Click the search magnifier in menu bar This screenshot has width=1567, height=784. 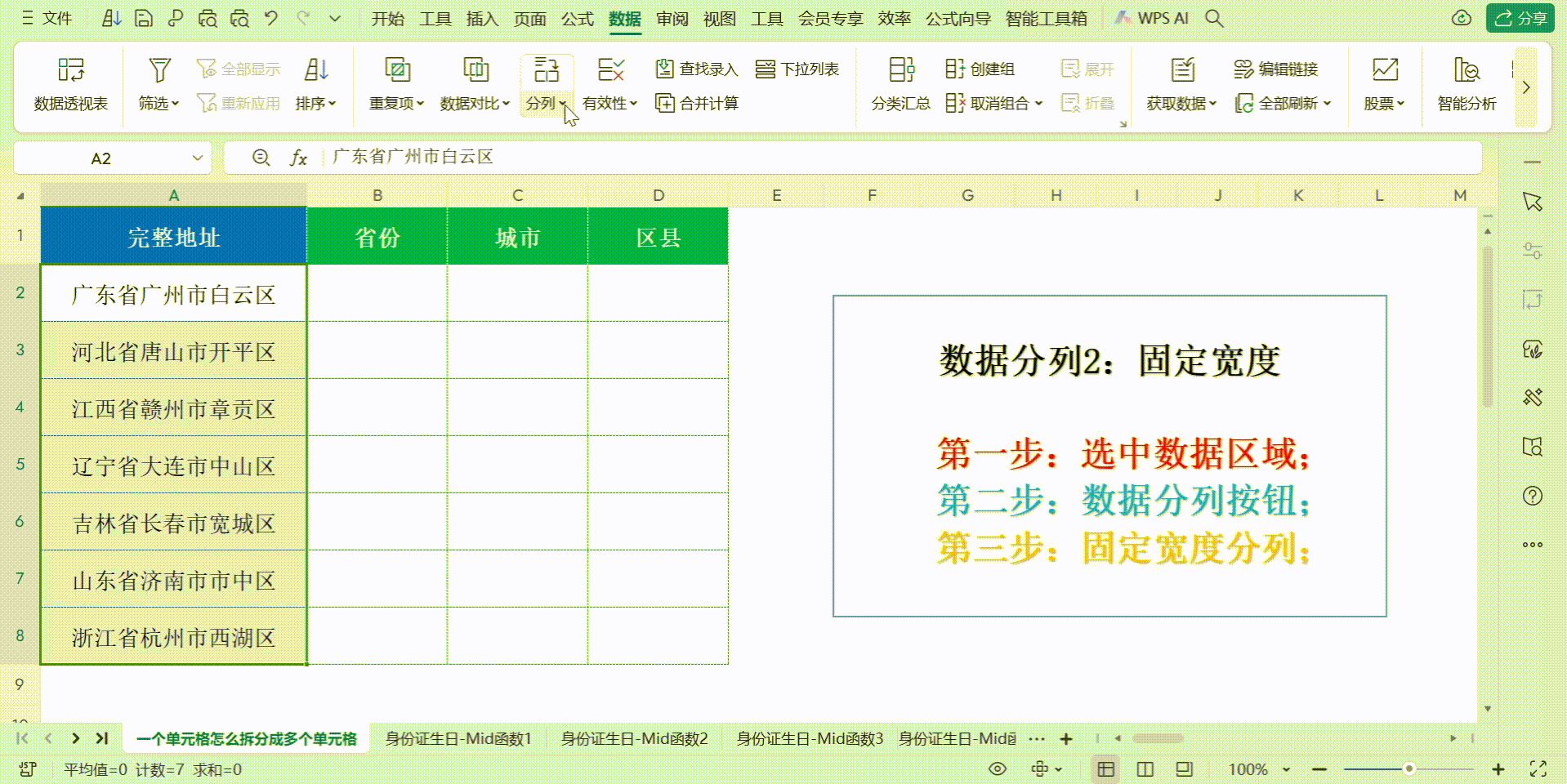click(x=1214, y=18)
